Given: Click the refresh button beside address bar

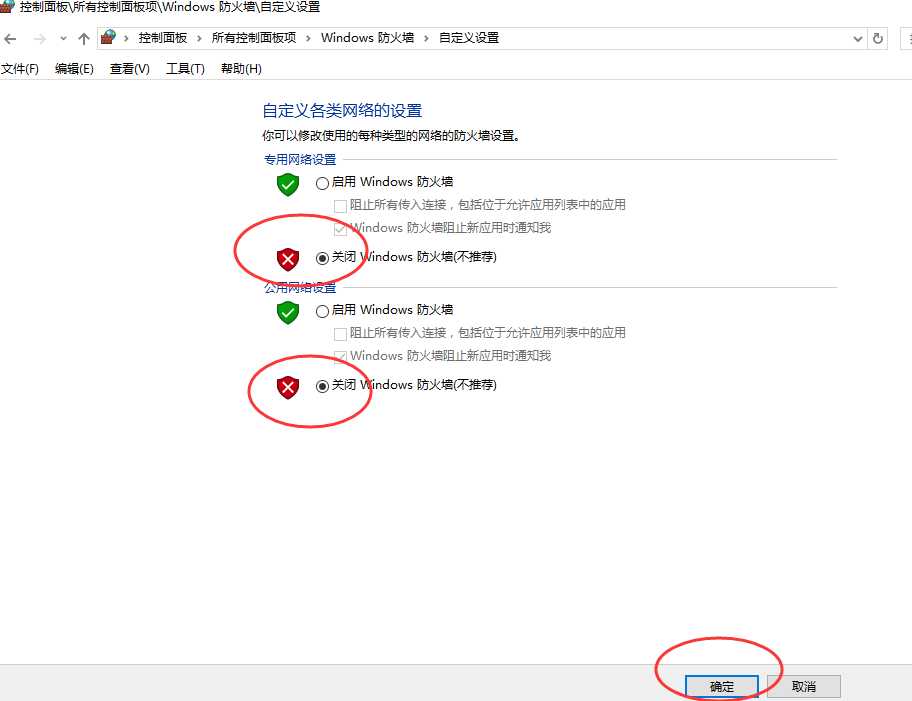Looking at the screenshot, I should 878,38.
